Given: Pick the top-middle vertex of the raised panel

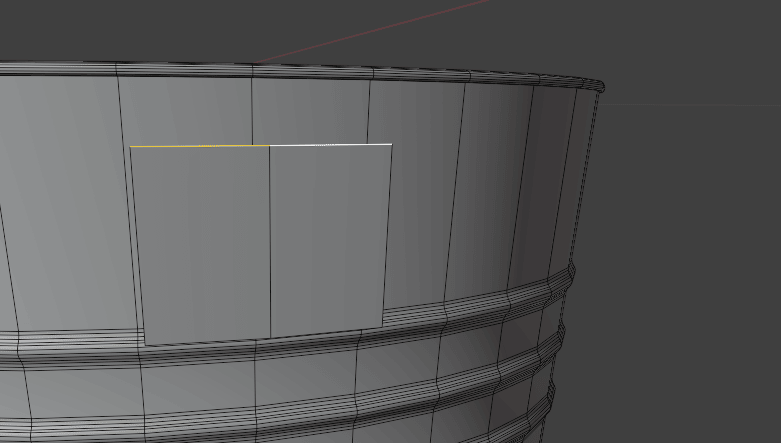Looking at the screenshot, I should point(269,145).
